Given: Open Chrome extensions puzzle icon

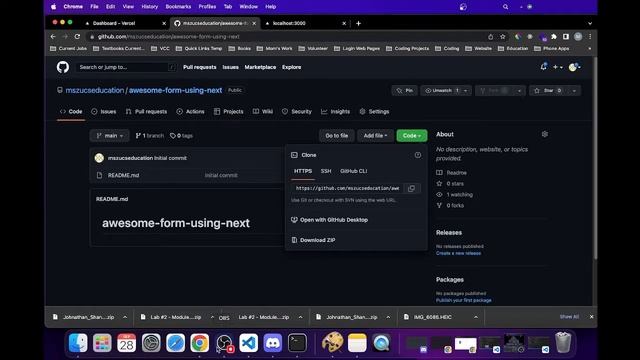Looking at the screenshot, I should [554, 37].
